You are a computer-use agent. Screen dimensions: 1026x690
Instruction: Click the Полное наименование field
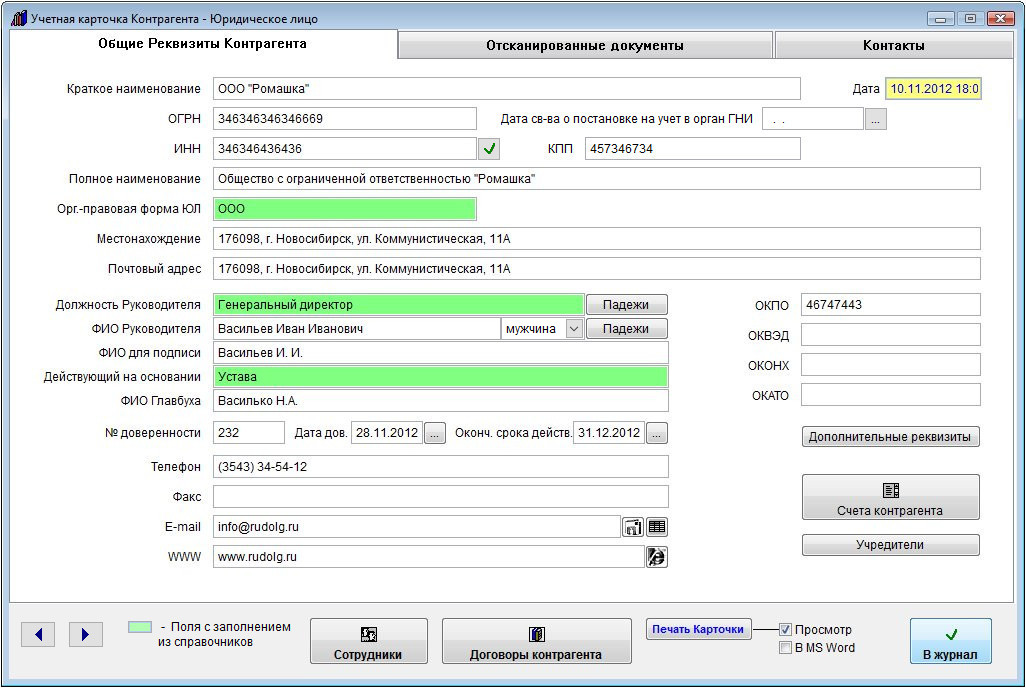tap(597, 179)
